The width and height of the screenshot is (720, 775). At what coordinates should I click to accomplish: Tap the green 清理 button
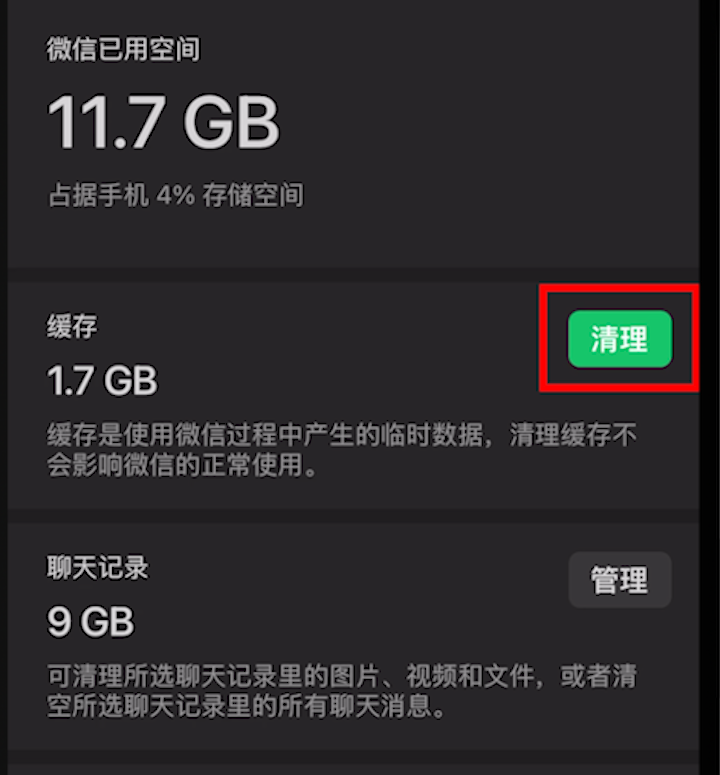coord(620,339)
